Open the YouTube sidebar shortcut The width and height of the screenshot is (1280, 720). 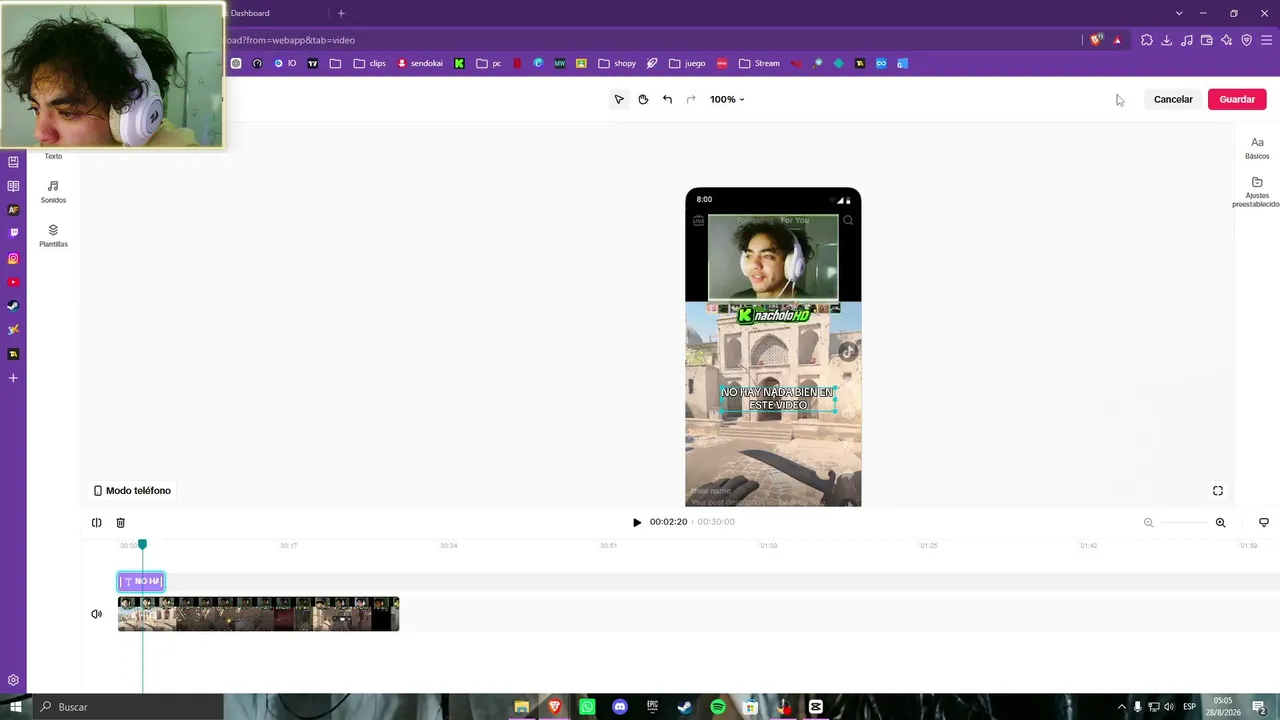coord(13,283)
